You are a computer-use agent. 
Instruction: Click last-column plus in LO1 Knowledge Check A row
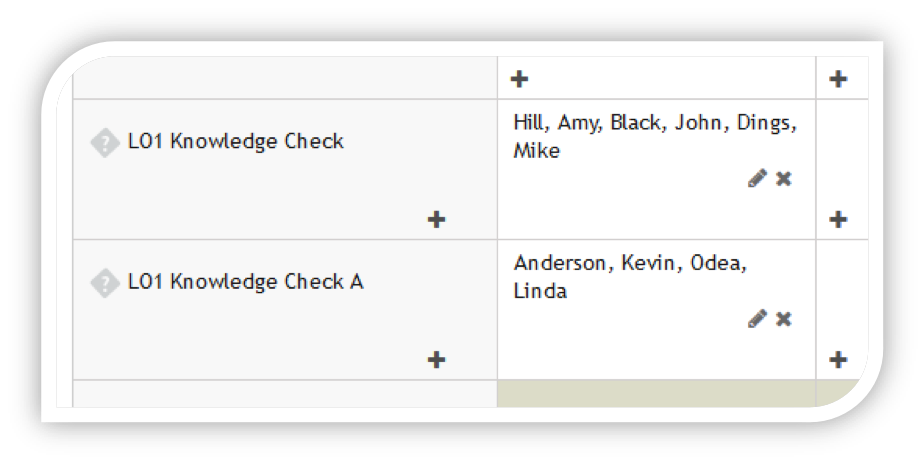(x=838, y=359)
